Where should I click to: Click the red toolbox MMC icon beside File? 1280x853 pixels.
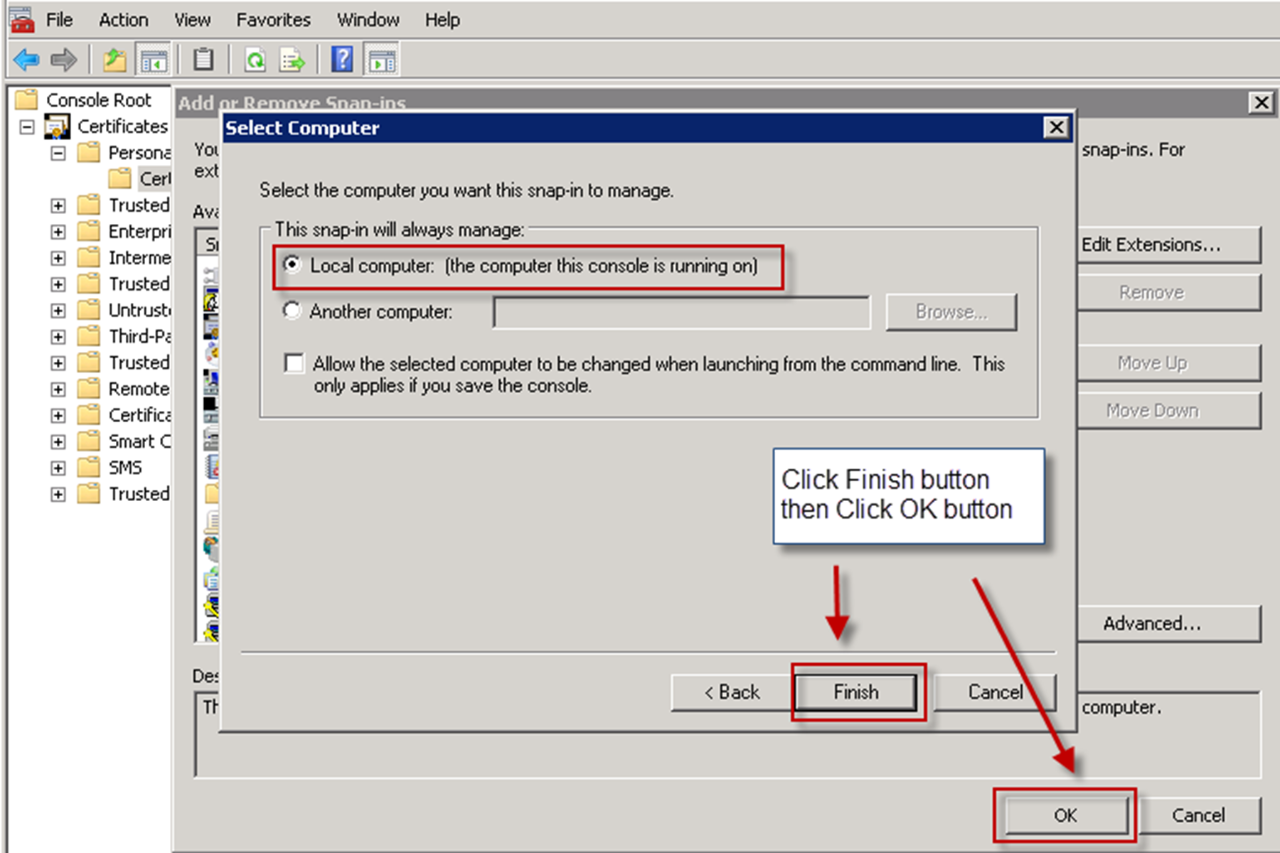click(22, 19)
